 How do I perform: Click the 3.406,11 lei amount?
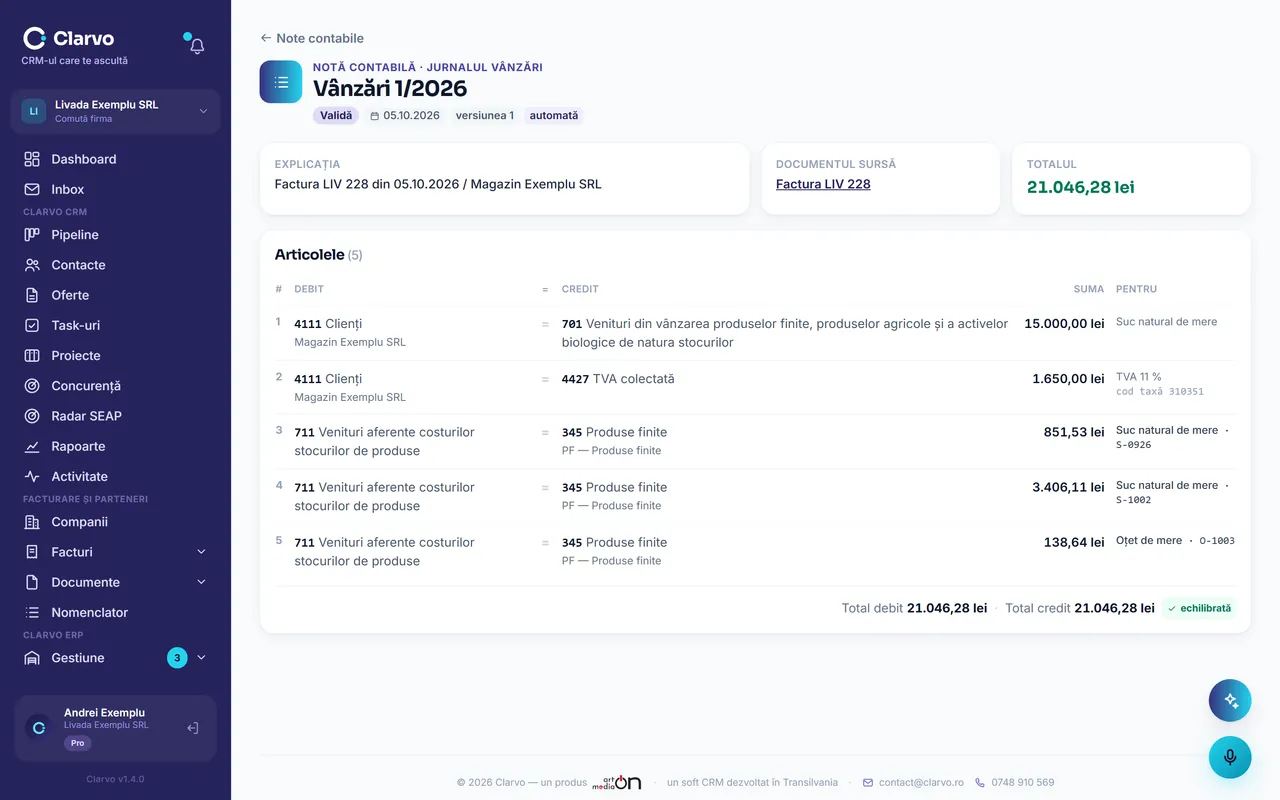(x=1068, y=488)
